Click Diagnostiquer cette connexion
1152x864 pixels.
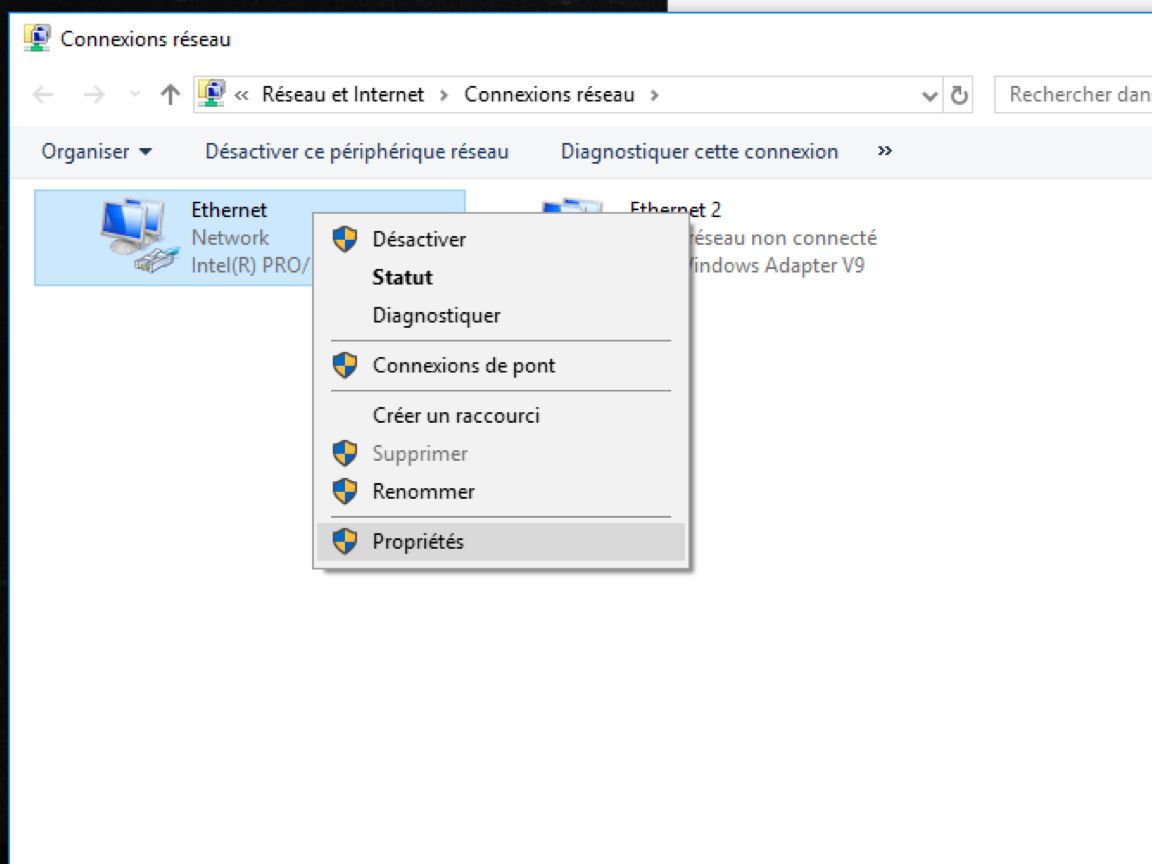click(x=699, y=151)
